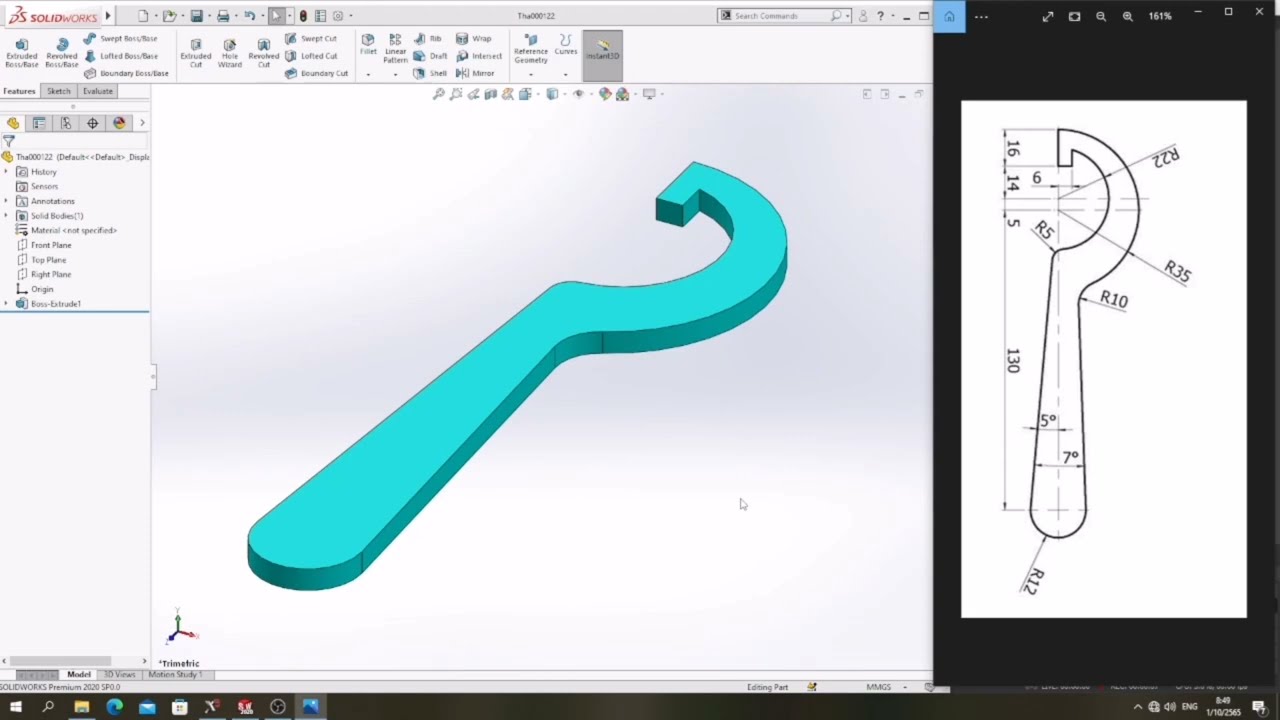Activate the Revolved Cut tool
Image resolution: width=1280 pixels, height=720 pixels.
264,53
